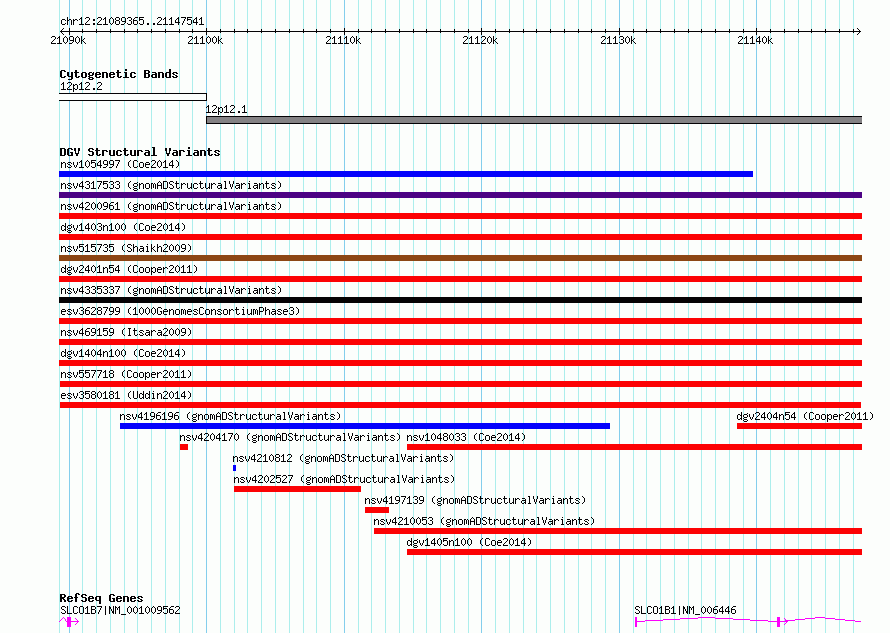Image resolution: width=890 pixels, height=633 pixels.
Task: Click the nsv4197139 (gnomADStructuralVariants) label
Action: pyautogui.click(x=475, y=500)
